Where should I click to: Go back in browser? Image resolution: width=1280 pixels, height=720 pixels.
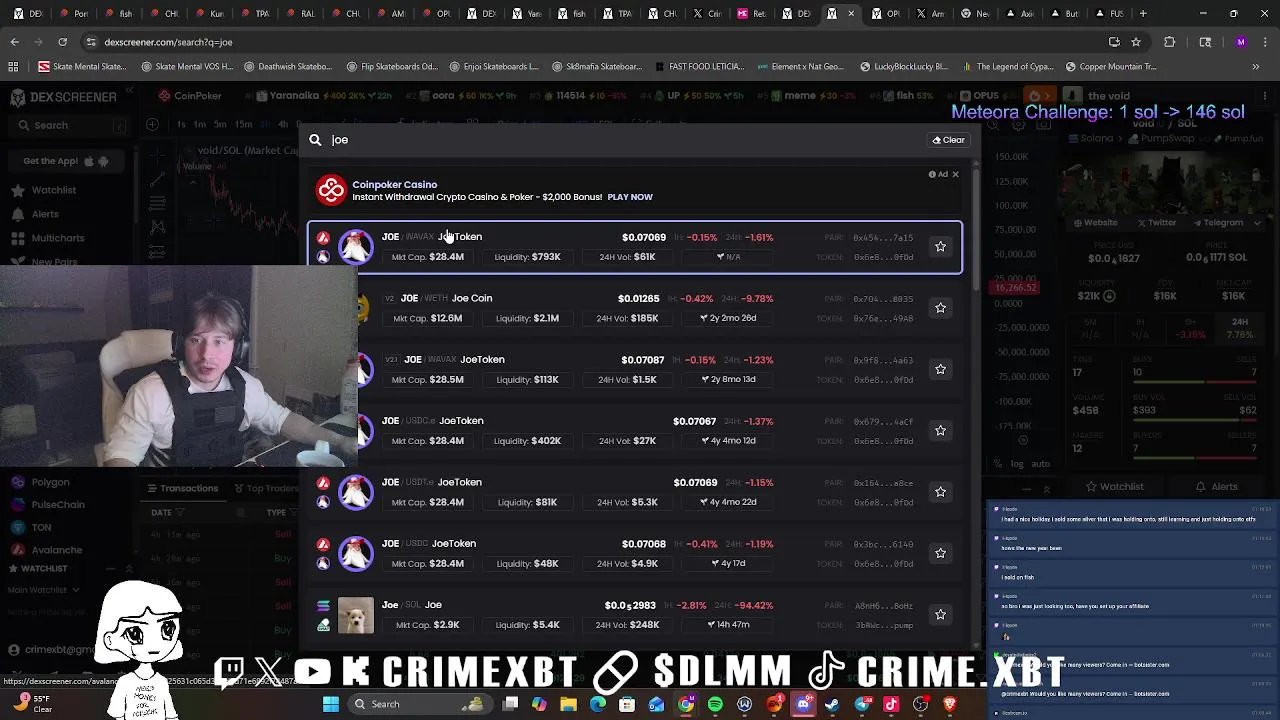coord(14,42)
